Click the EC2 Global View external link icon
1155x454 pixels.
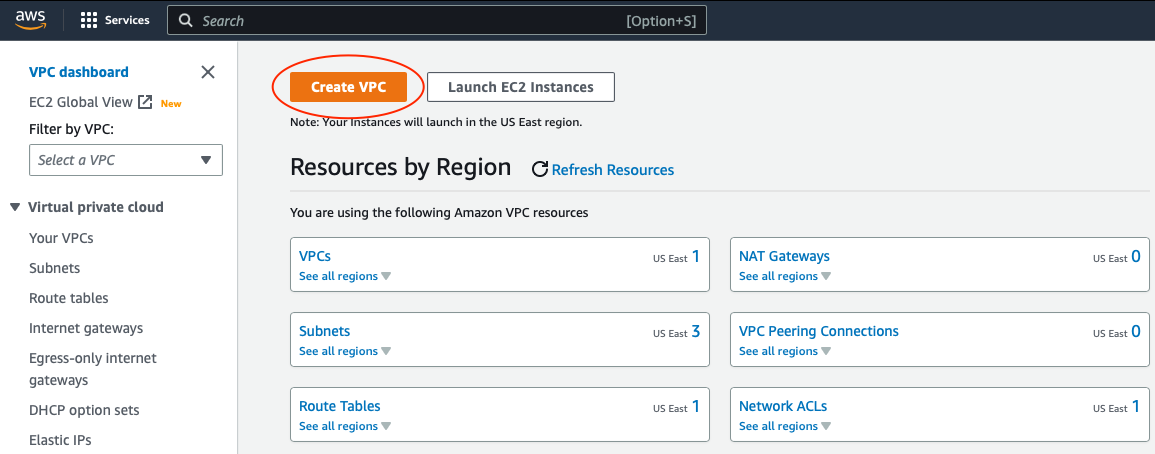tap(145, 102)
